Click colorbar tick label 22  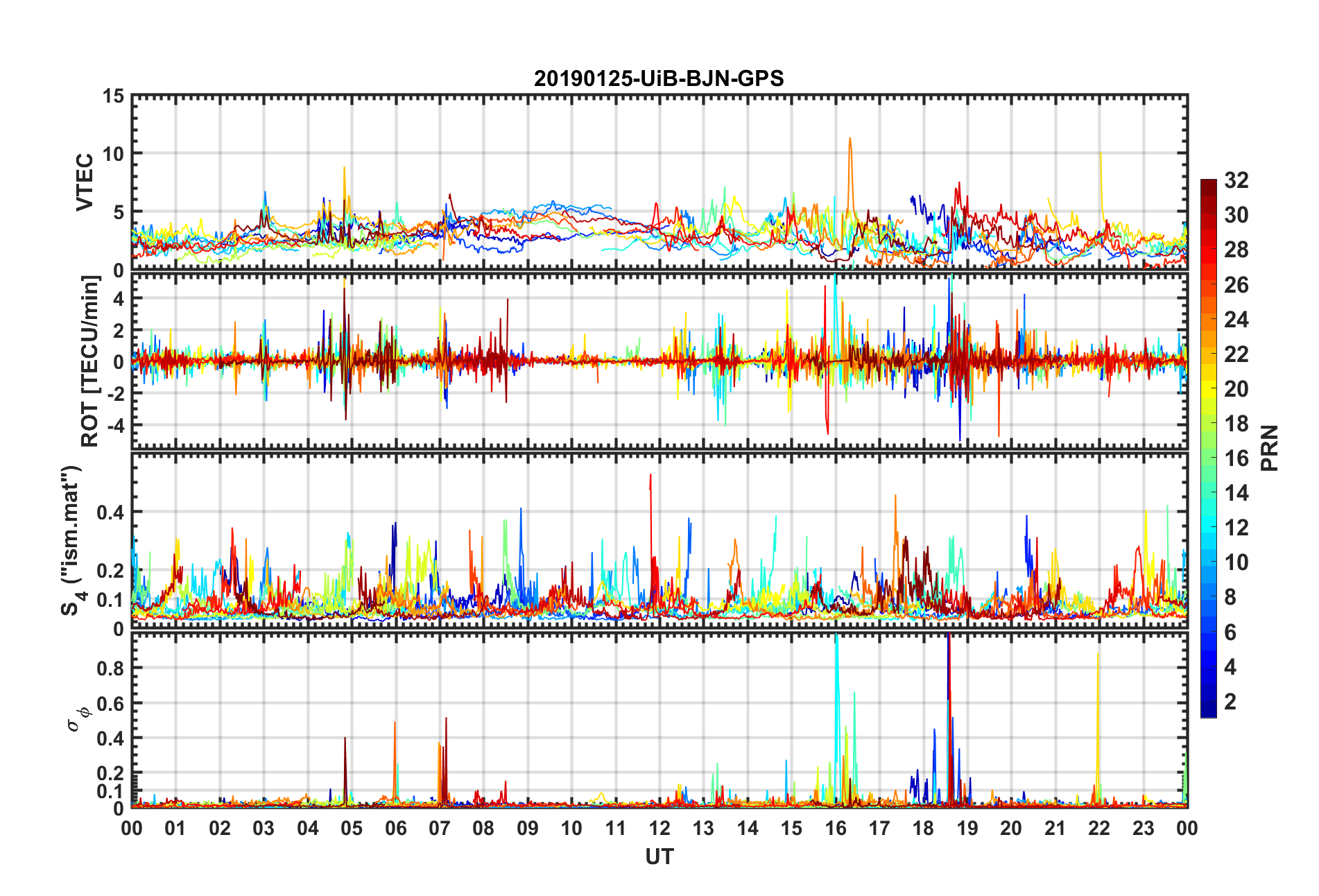1236,354
